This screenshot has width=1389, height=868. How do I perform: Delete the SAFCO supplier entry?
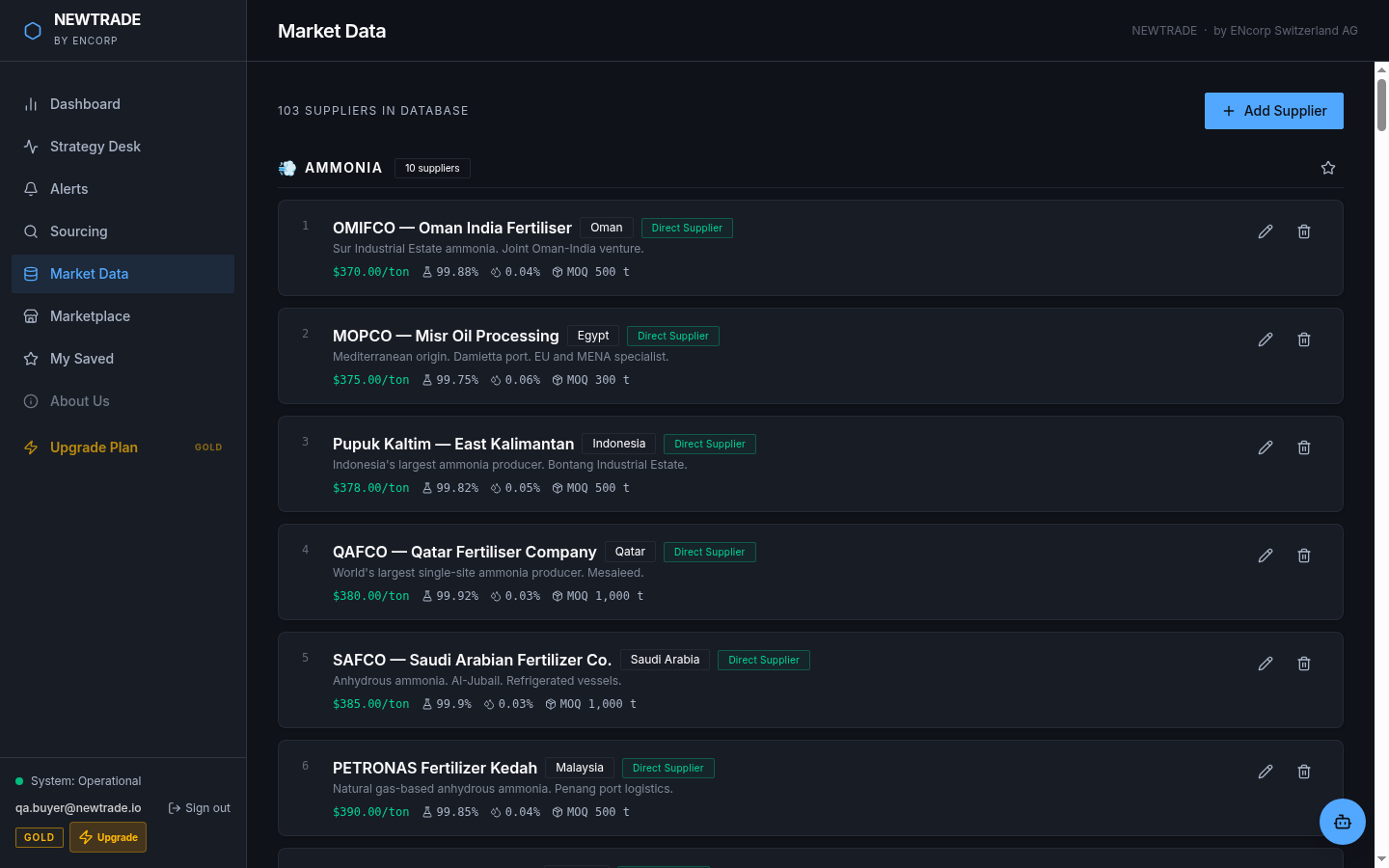(1304, 664)
